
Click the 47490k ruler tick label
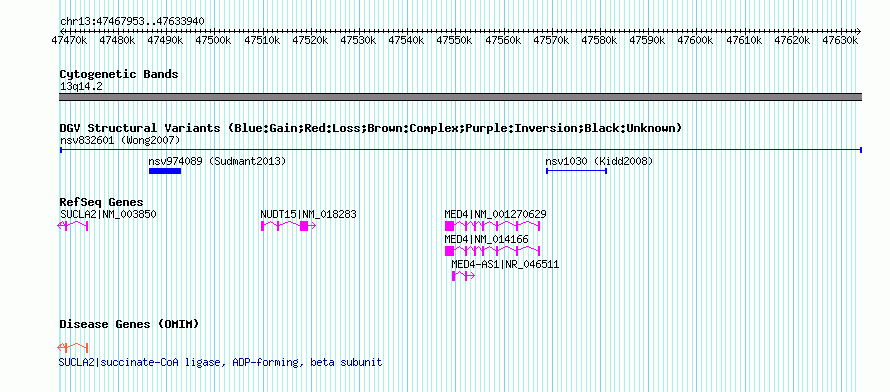pyautogui.click(x=165, y=40)
